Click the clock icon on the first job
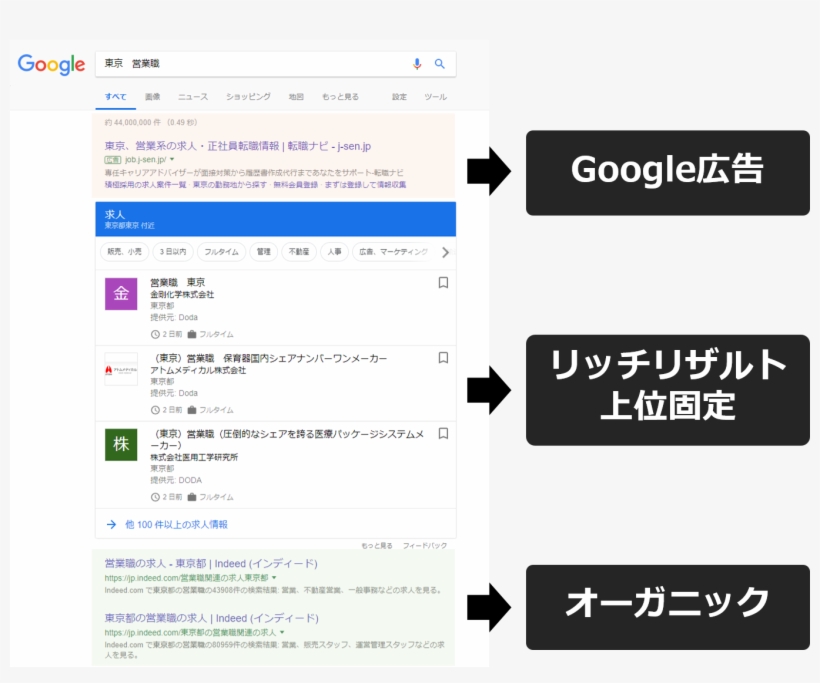The image size is (820, 683). 155,333
